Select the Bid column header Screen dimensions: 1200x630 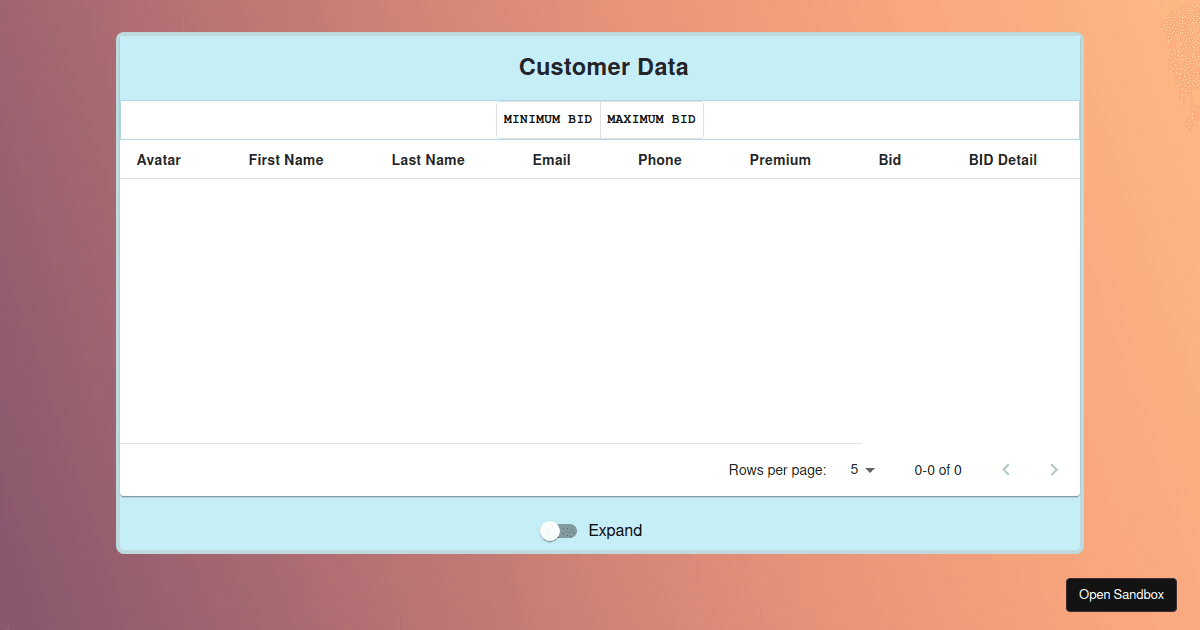click(x=889, y=159)
